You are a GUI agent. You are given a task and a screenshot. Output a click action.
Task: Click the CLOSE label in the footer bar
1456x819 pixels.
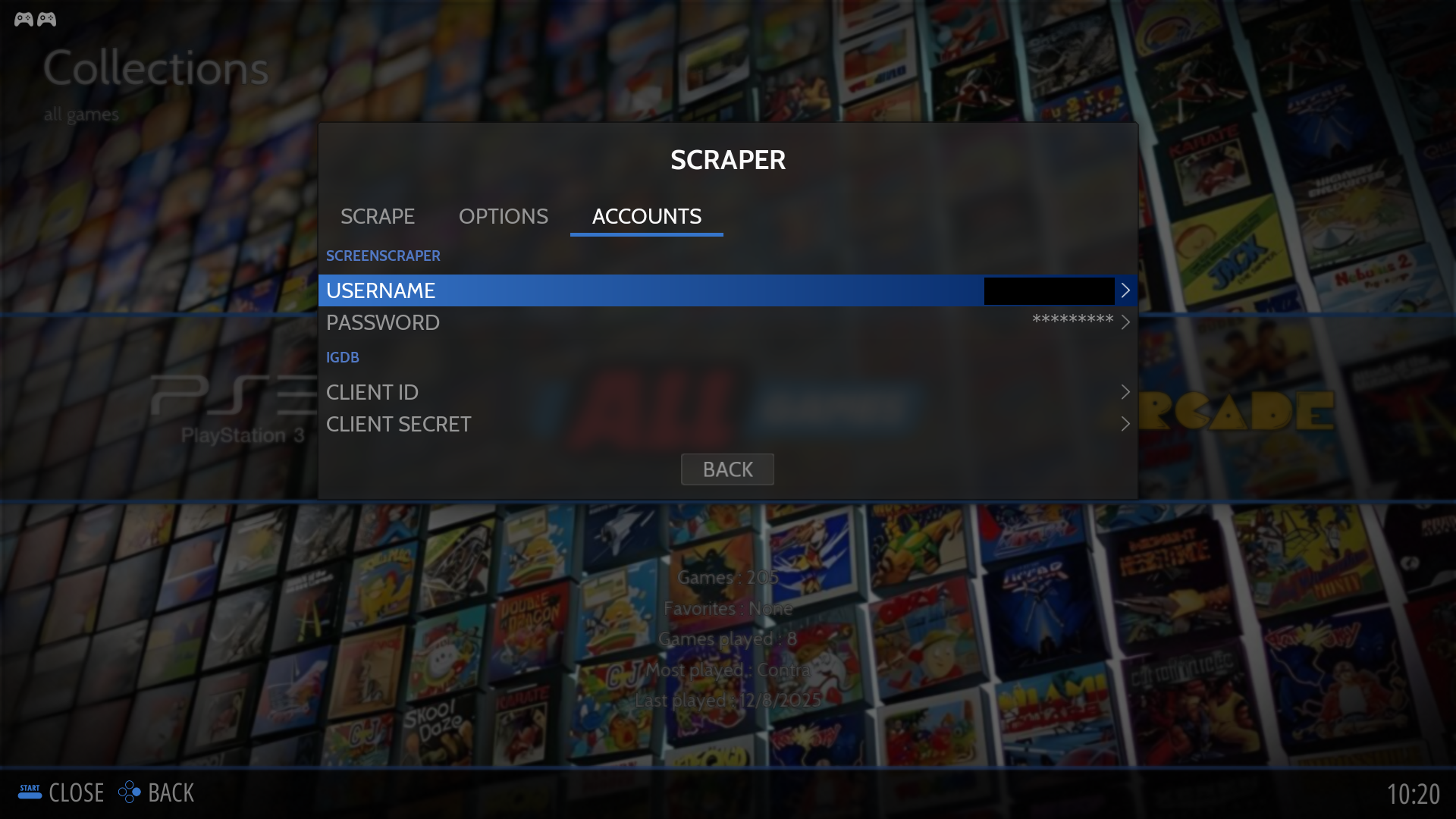pyautogui.click(x=77, y=792)
